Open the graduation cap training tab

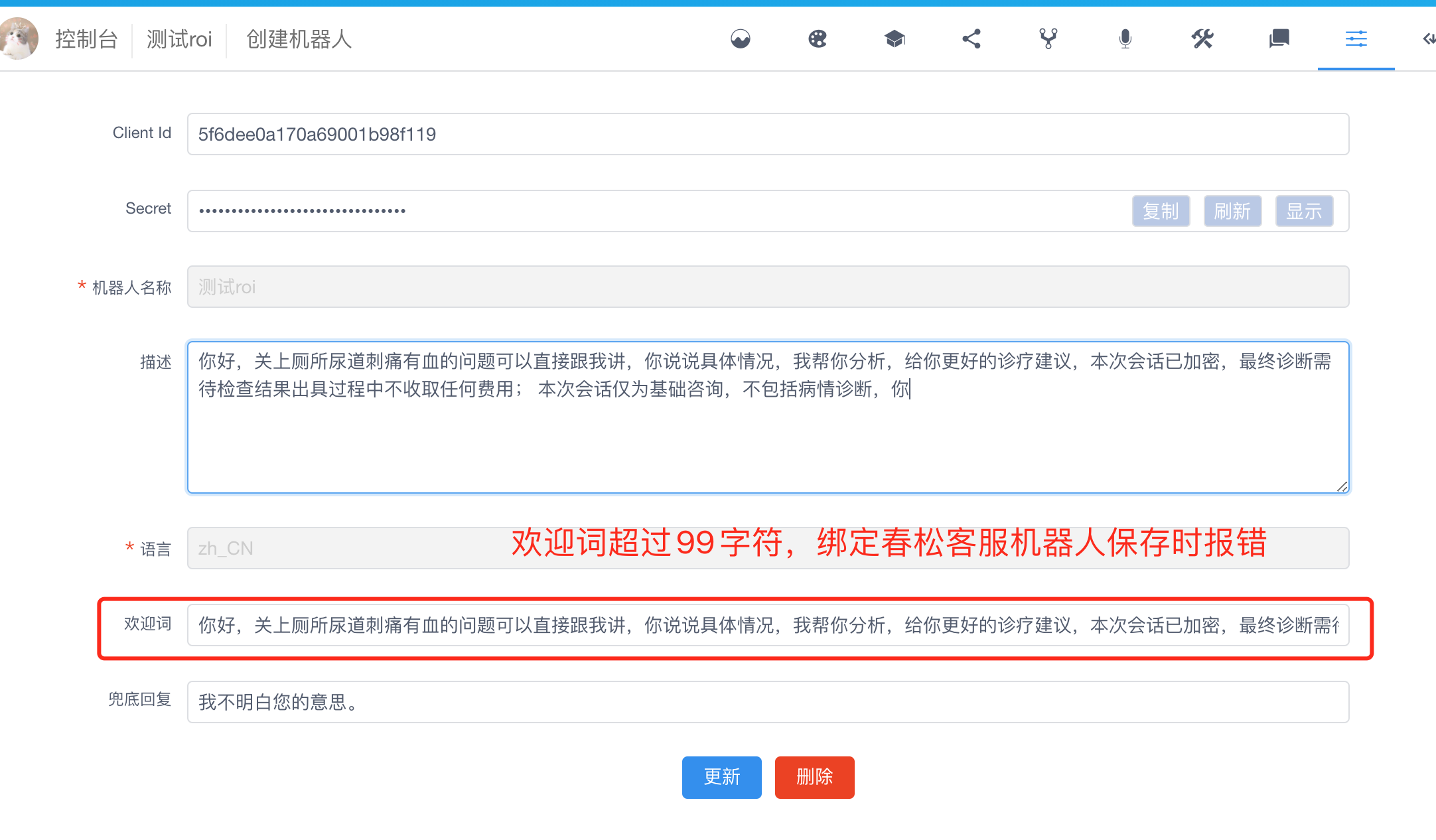(x=895, y=39)
